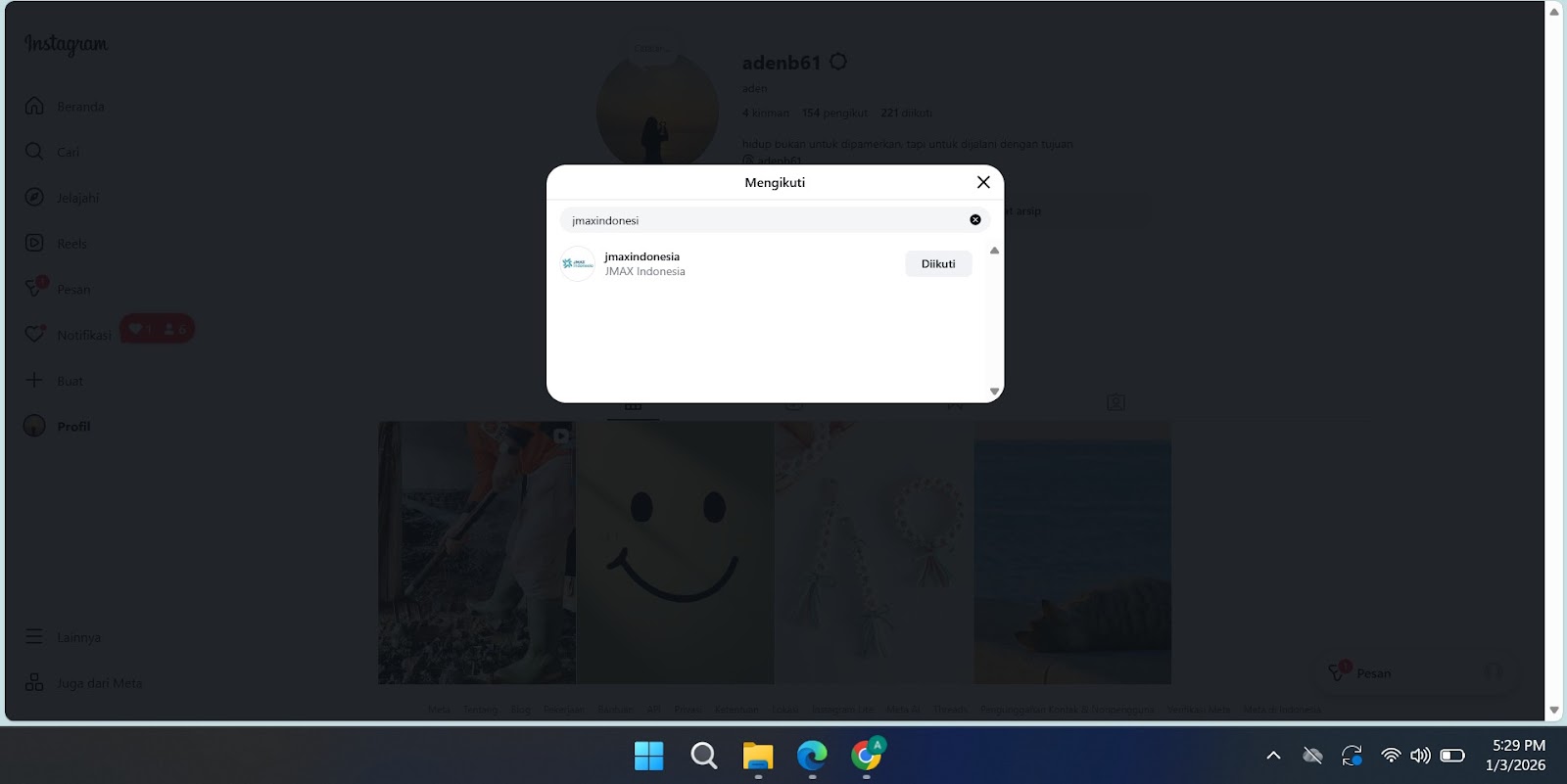
Task: Open File Explorer from the taskbar
Action: click(757, 756)
